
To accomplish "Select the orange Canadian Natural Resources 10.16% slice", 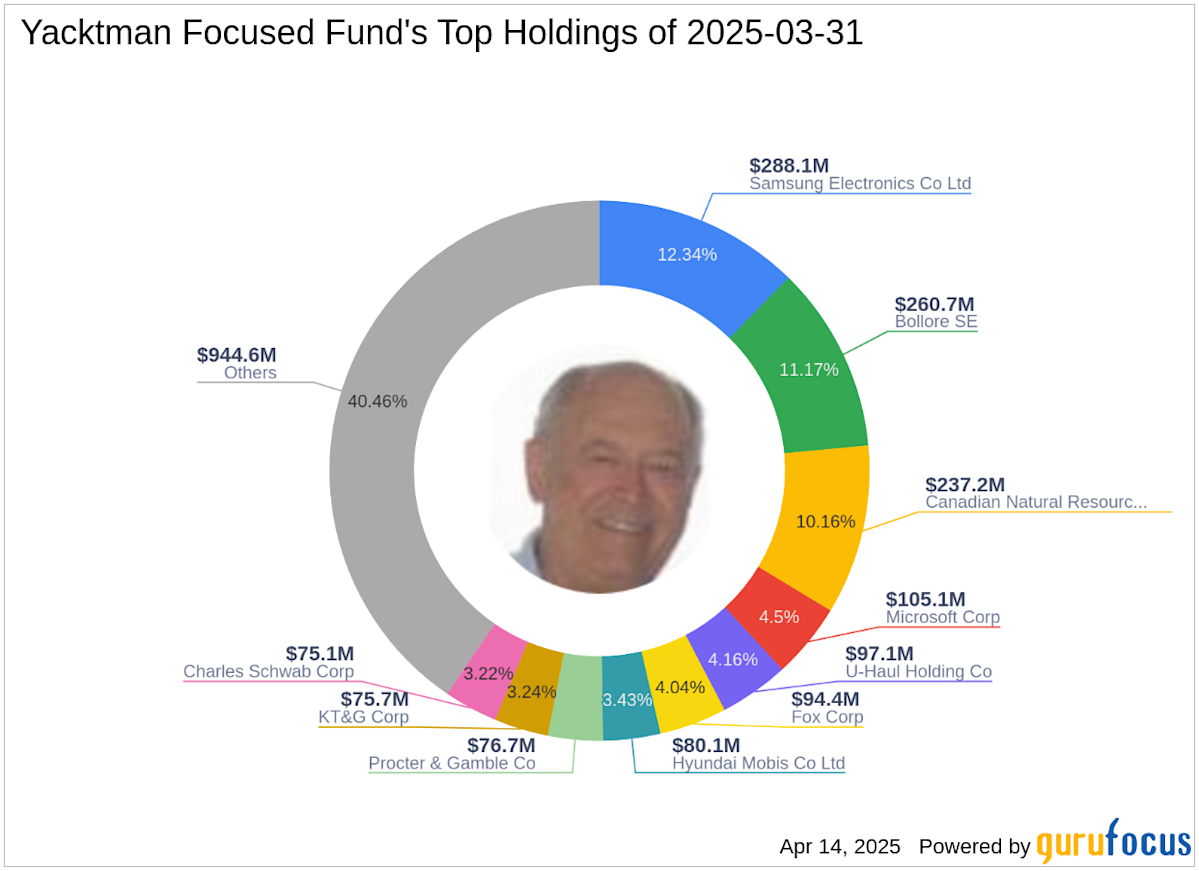I will [x=824, y=522].
